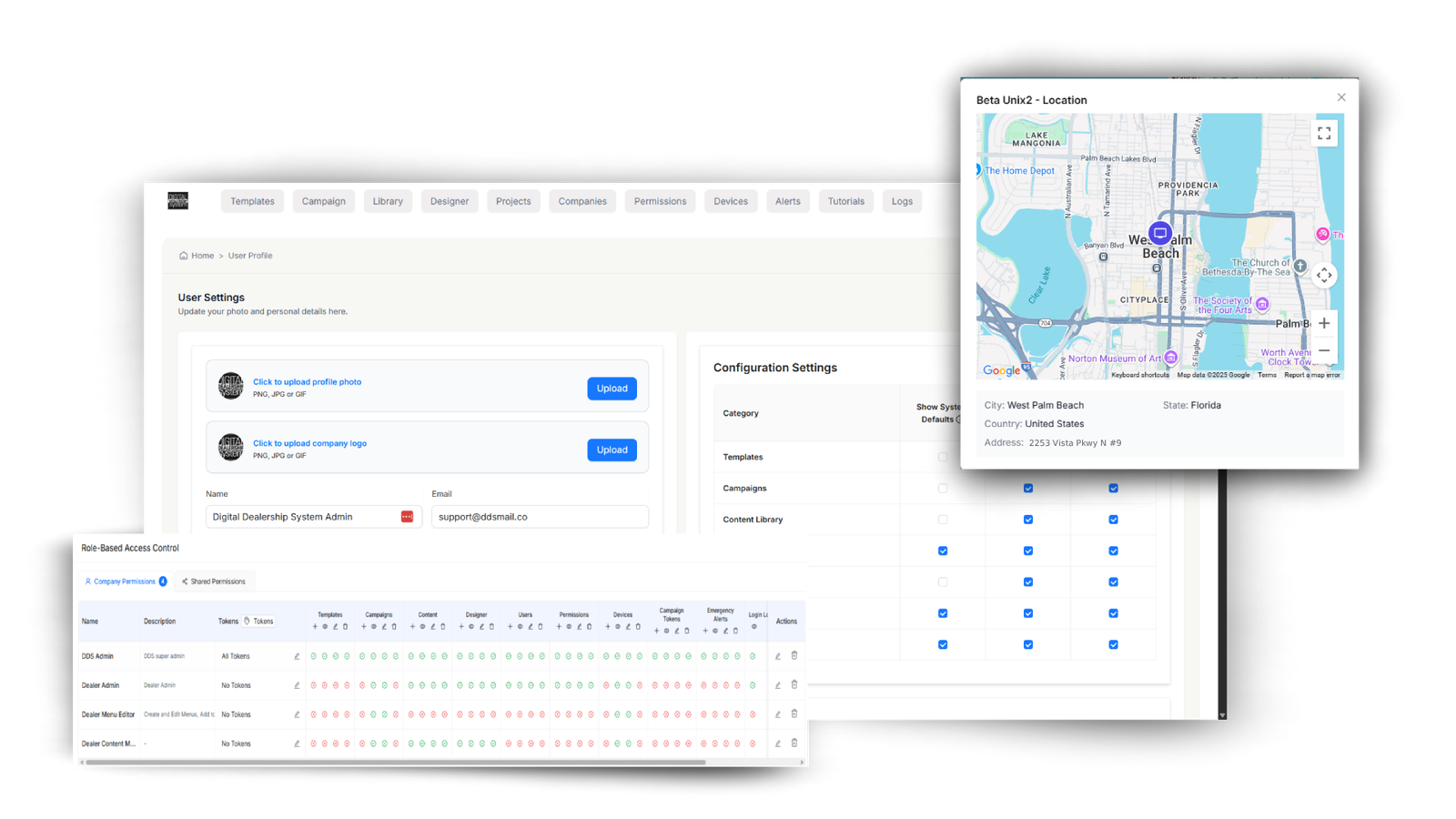Click the Home breadcrumb icon
1456x819 pixels.
tap(184, 256)
